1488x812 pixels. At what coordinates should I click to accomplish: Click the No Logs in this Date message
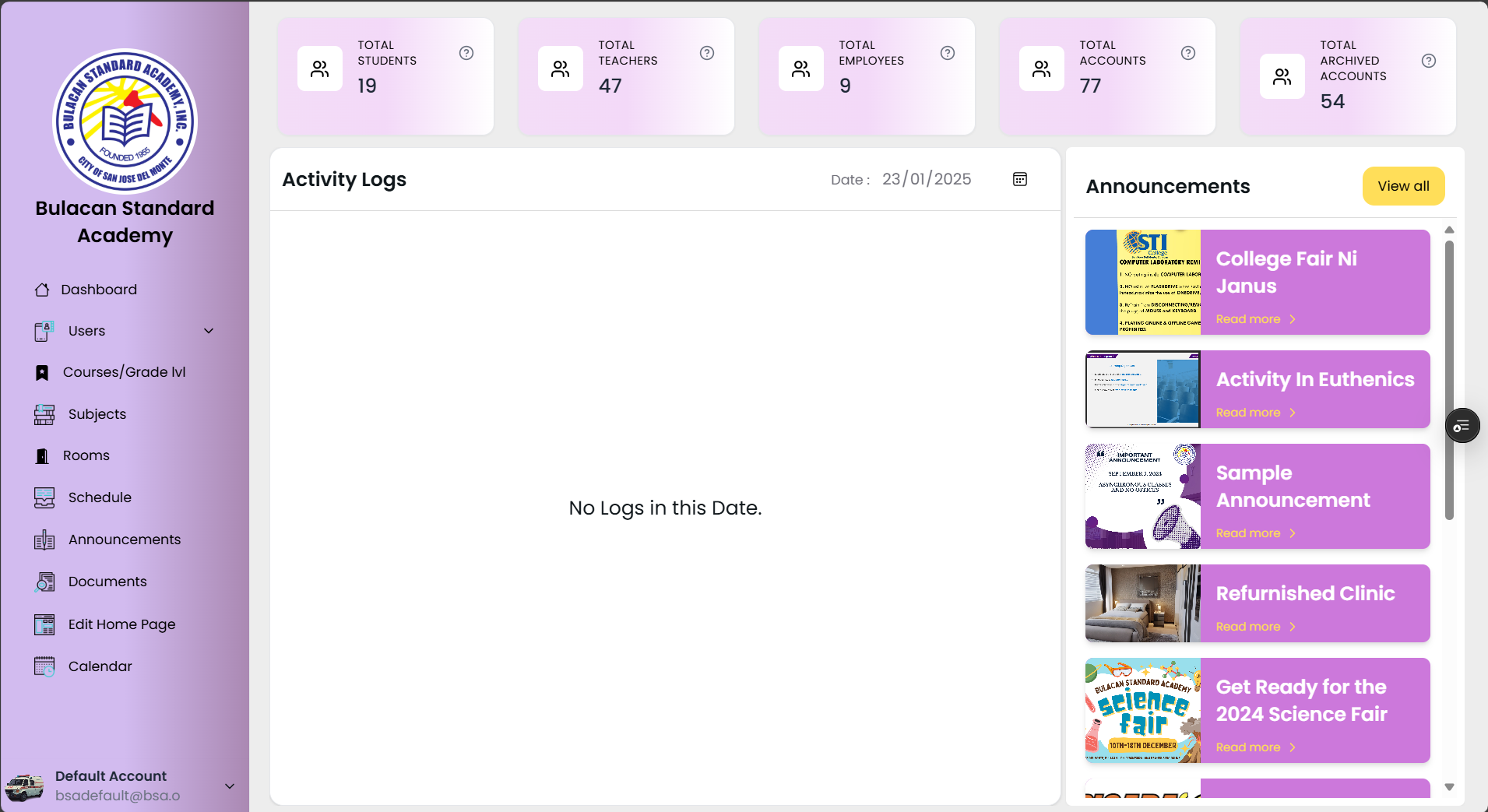point(665,508)
